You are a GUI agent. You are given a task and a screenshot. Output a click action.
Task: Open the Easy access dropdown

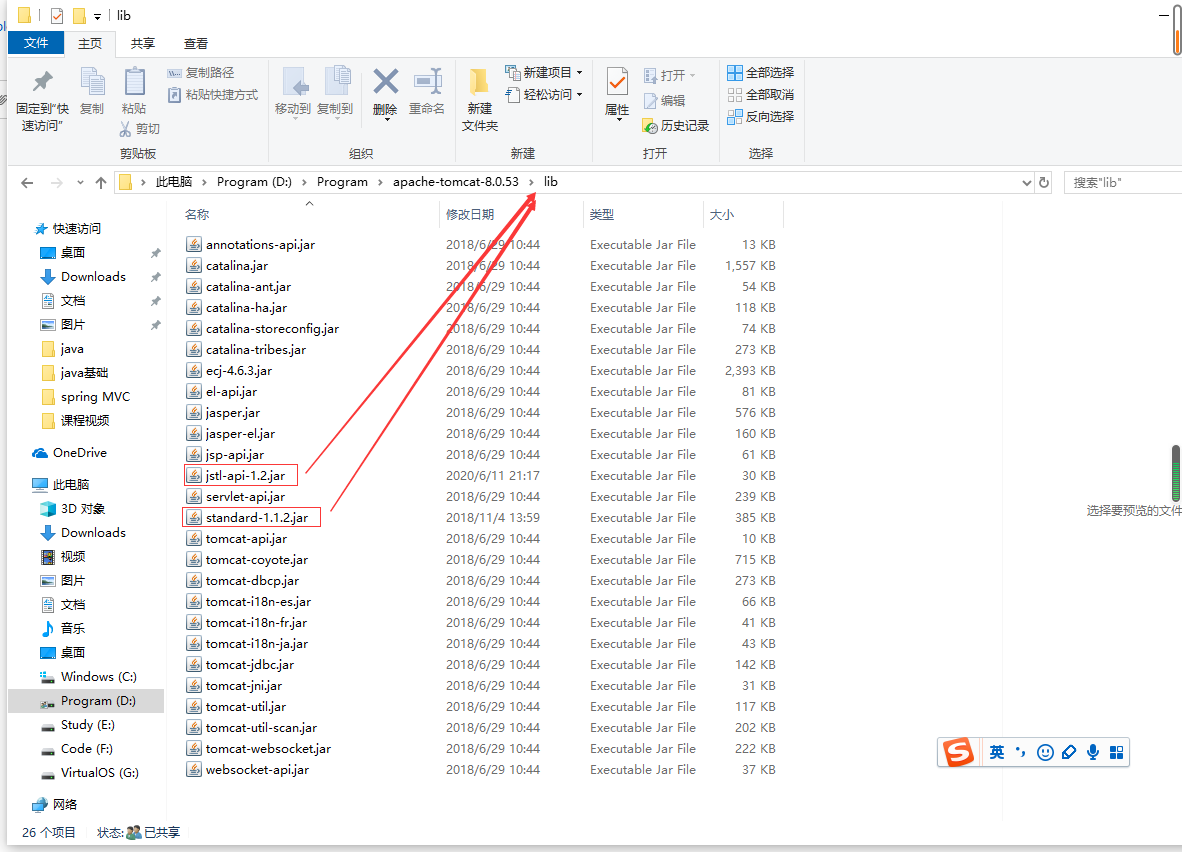click(x=544, y=94)
